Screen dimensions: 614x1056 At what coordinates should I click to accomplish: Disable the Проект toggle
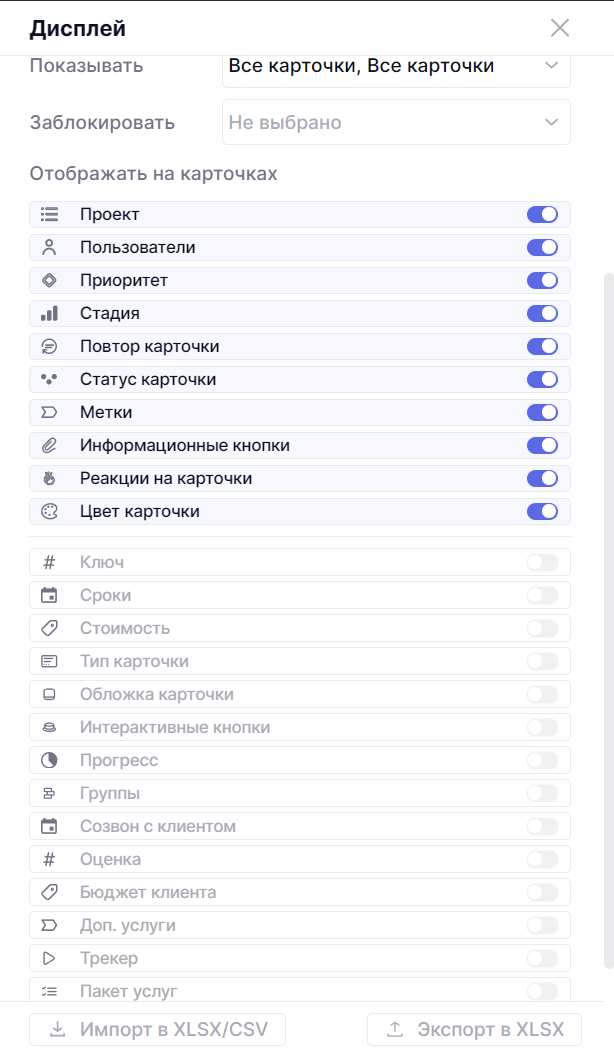click(x=542, y=214)
